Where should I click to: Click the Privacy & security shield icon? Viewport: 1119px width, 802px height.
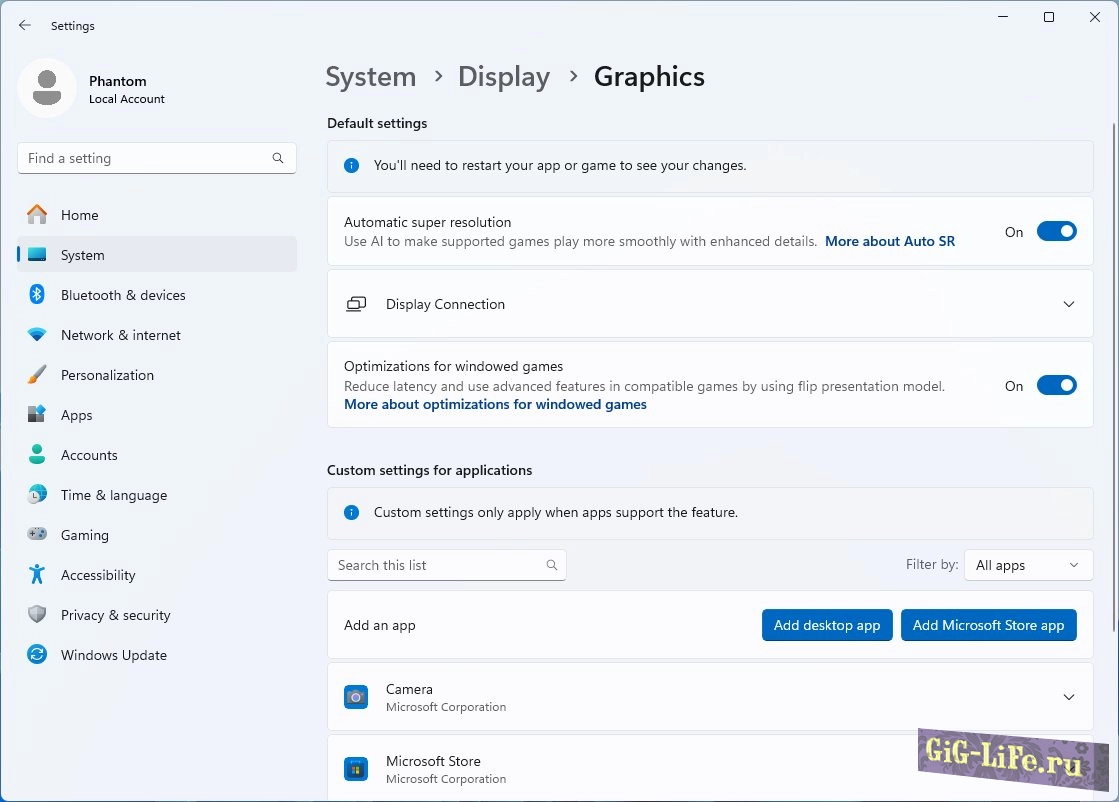point(37,615)
